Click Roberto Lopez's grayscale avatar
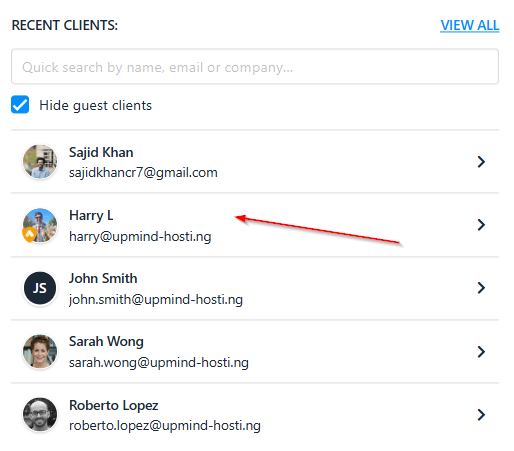 [x=40, y=414]
